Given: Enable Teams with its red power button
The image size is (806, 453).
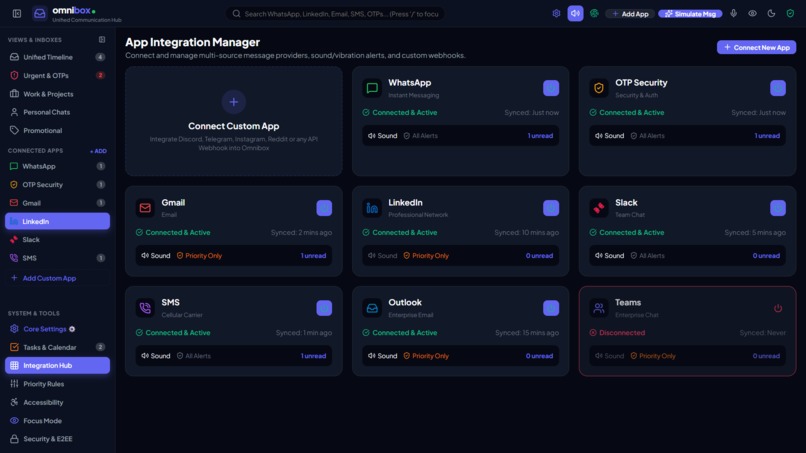Looking at the screenshot, I should [x=778, y=308].
